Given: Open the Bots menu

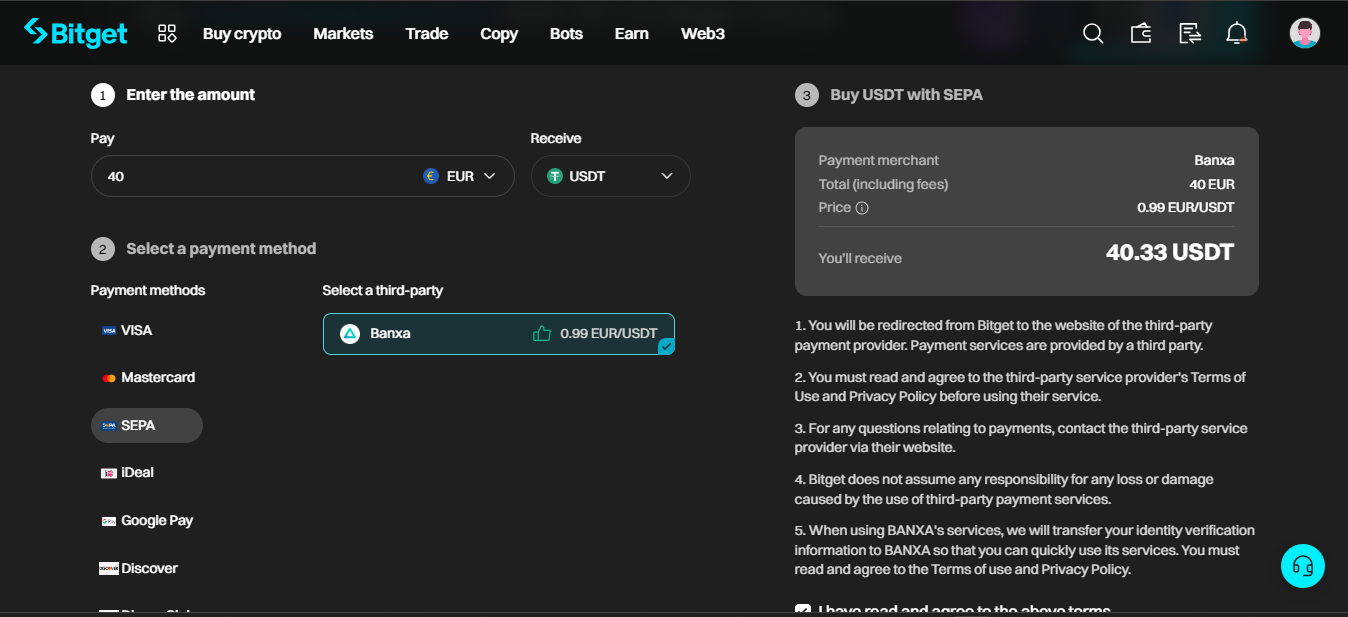Looking at the screenshot, I should [x=566, y=34].
